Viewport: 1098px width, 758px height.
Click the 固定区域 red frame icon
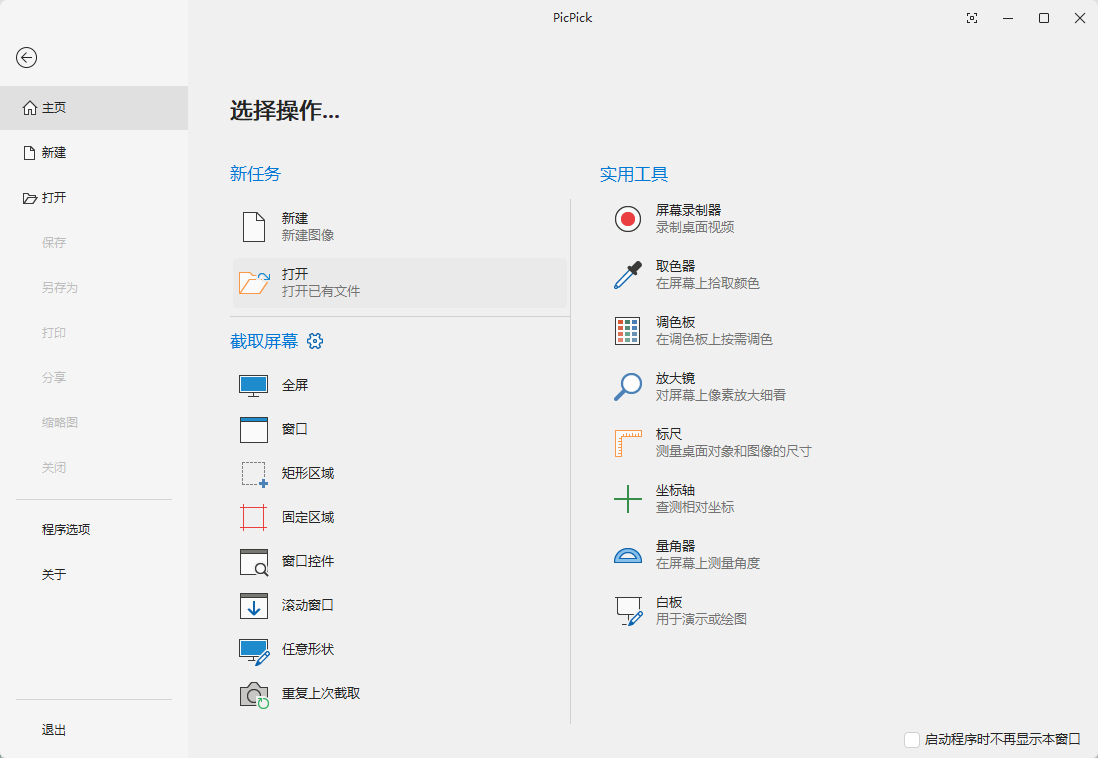pyautogui.click(x=253, y=518)
